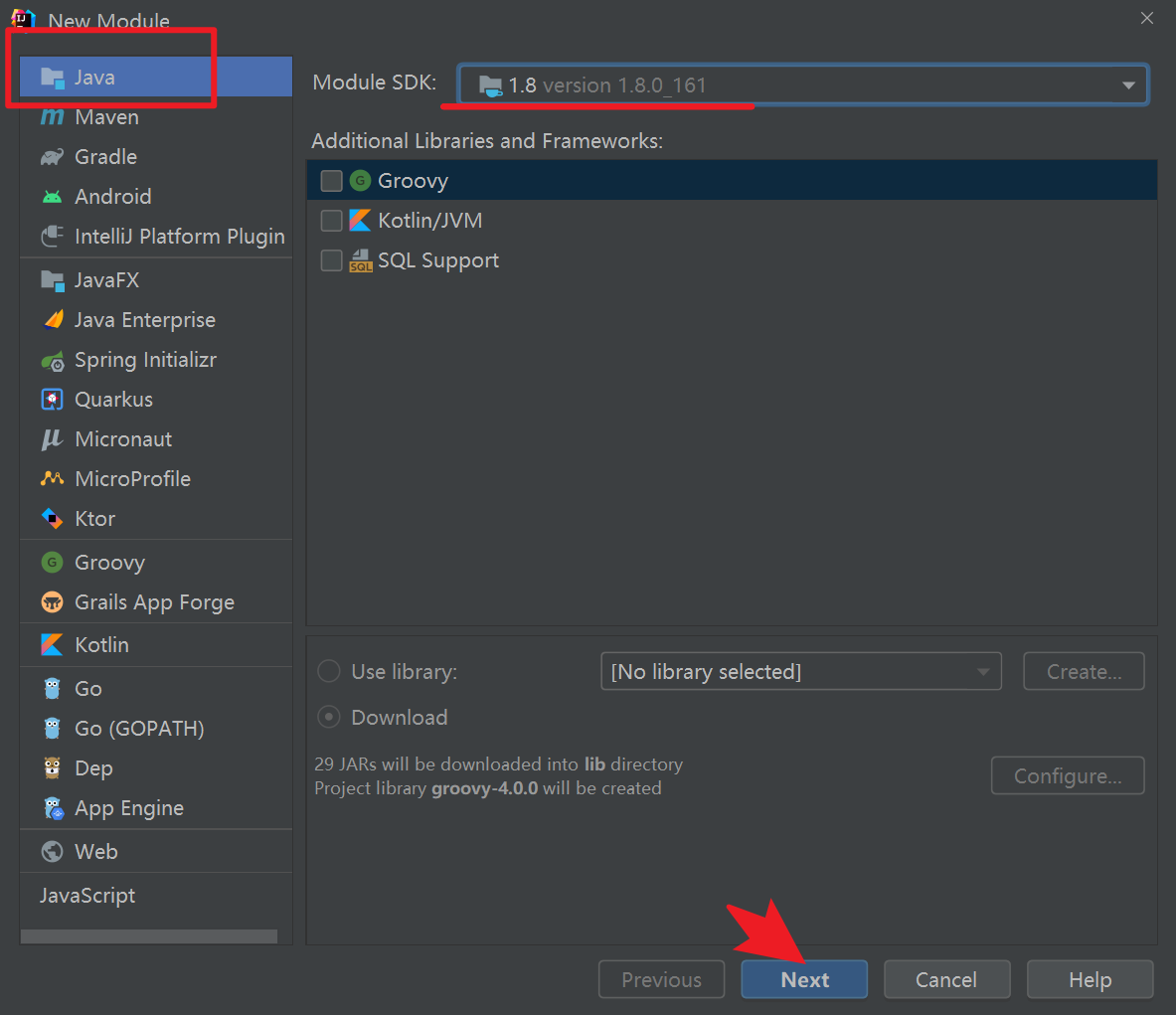Click the Kotlin/JVM framework icon

pyautogui.click(x=361, y=220)
